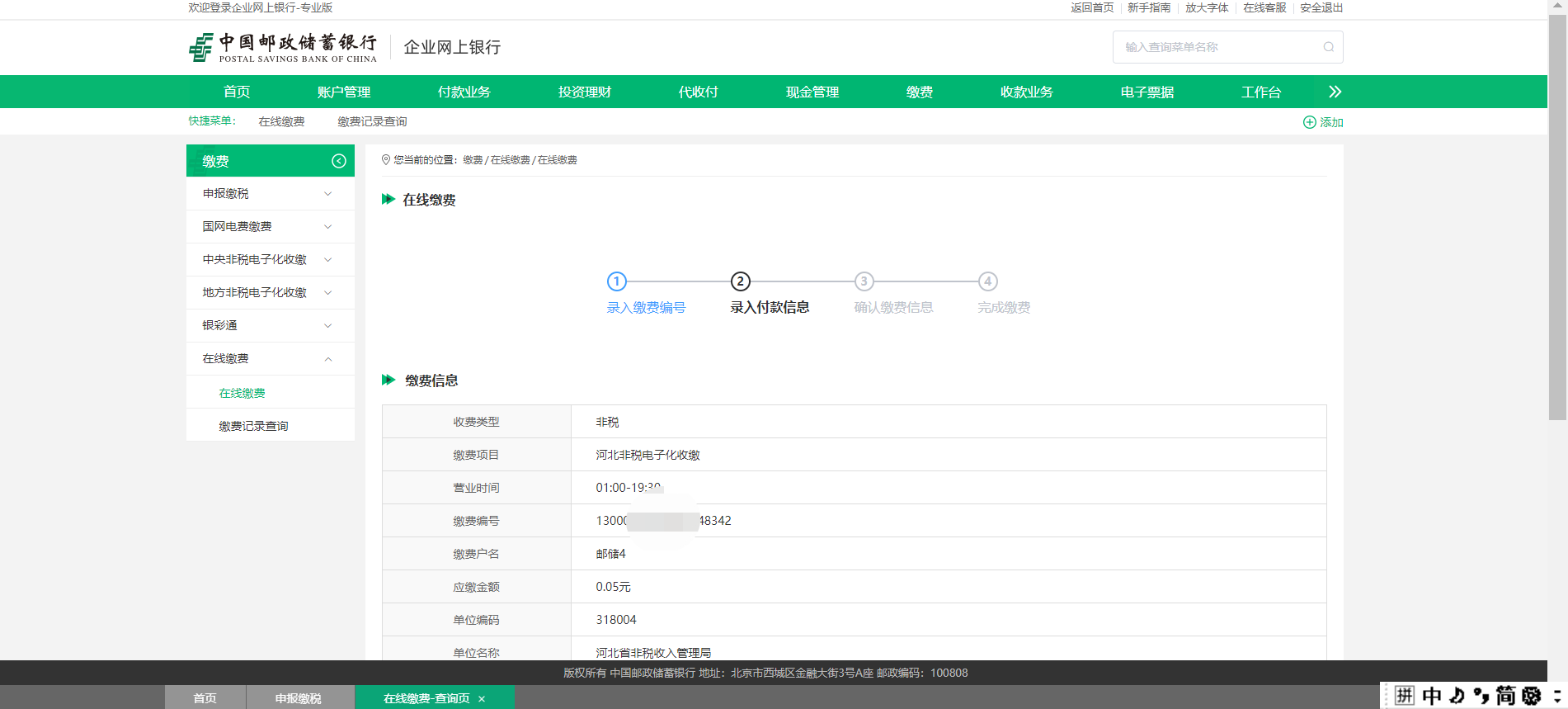Close the 在线缴费-查询页 tab

tap(482, 699)
